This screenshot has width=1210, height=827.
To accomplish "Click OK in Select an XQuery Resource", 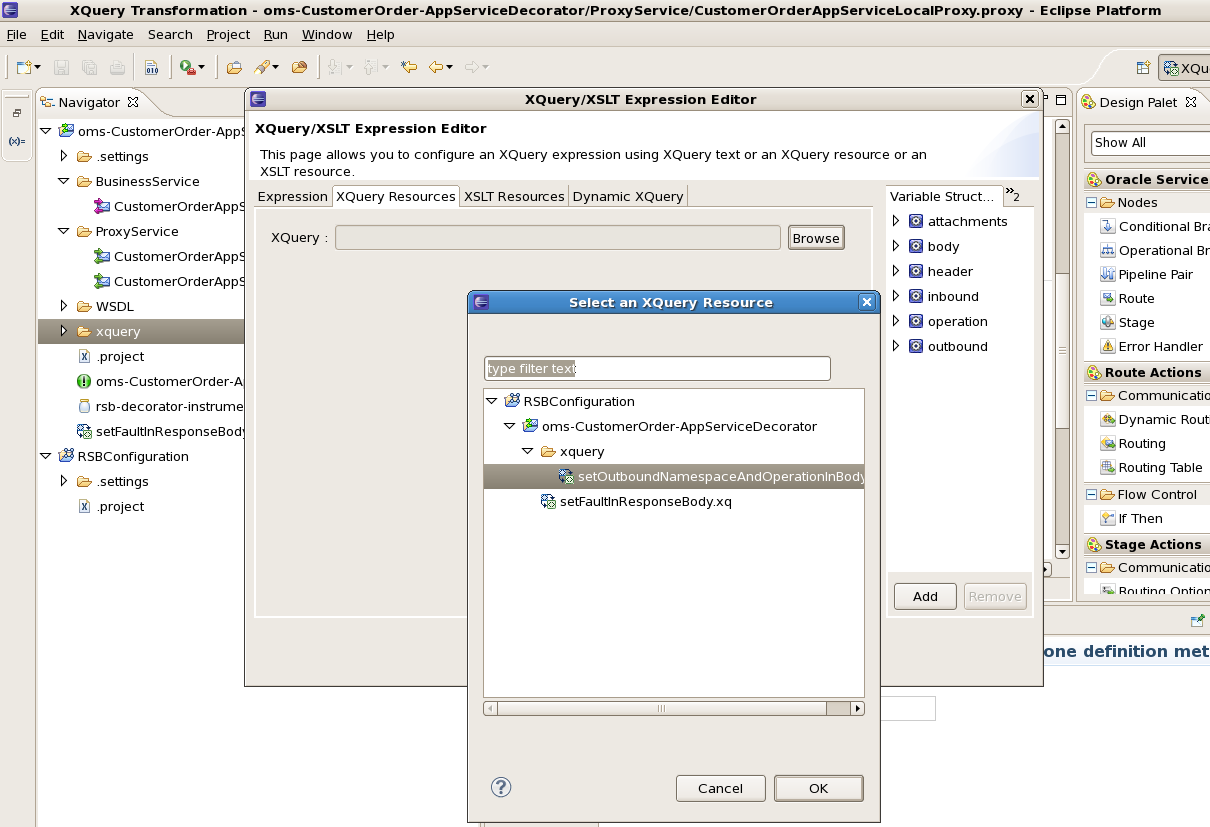I will pos(818,788).
